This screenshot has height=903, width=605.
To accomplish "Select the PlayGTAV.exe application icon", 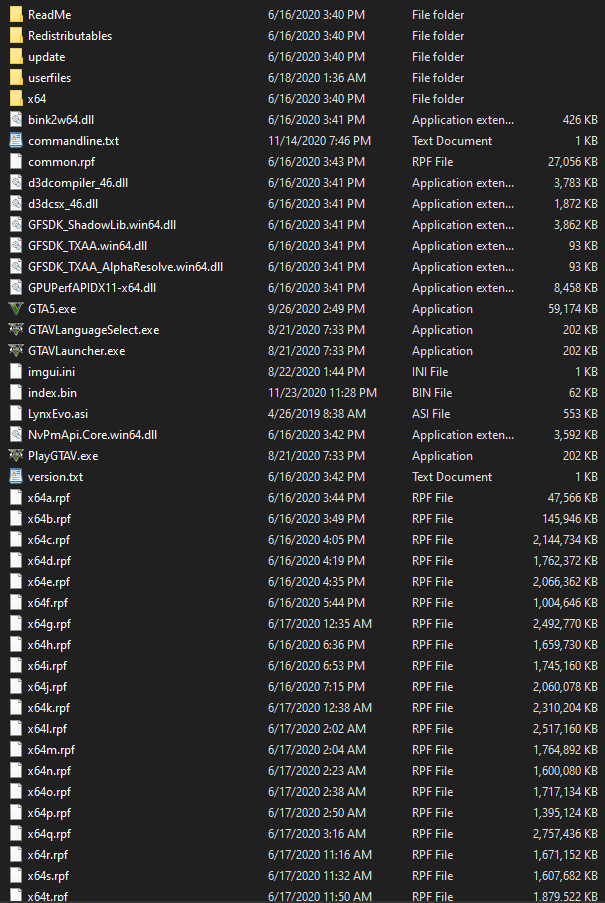I will coord(16,456).
